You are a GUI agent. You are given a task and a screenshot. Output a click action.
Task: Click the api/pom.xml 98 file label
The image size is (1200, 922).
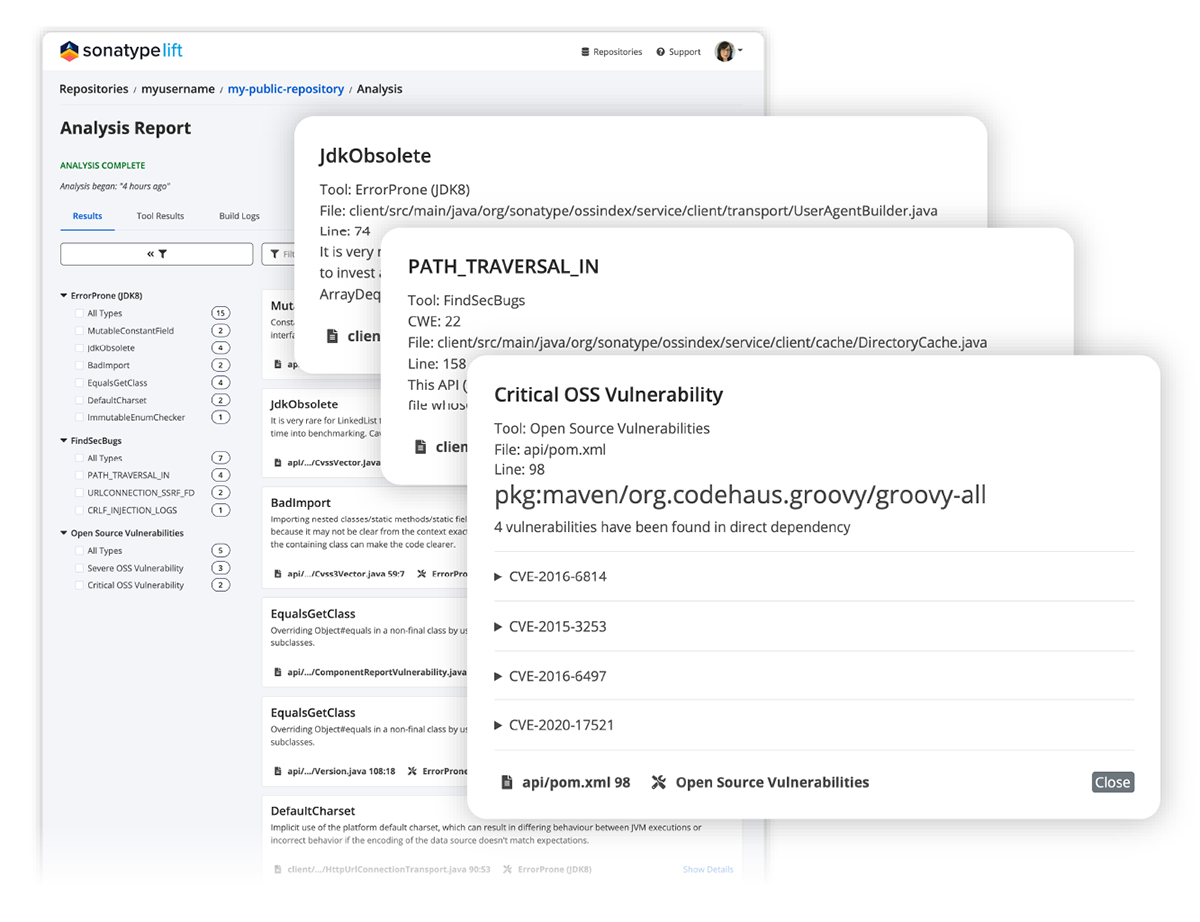coord(576,782)
